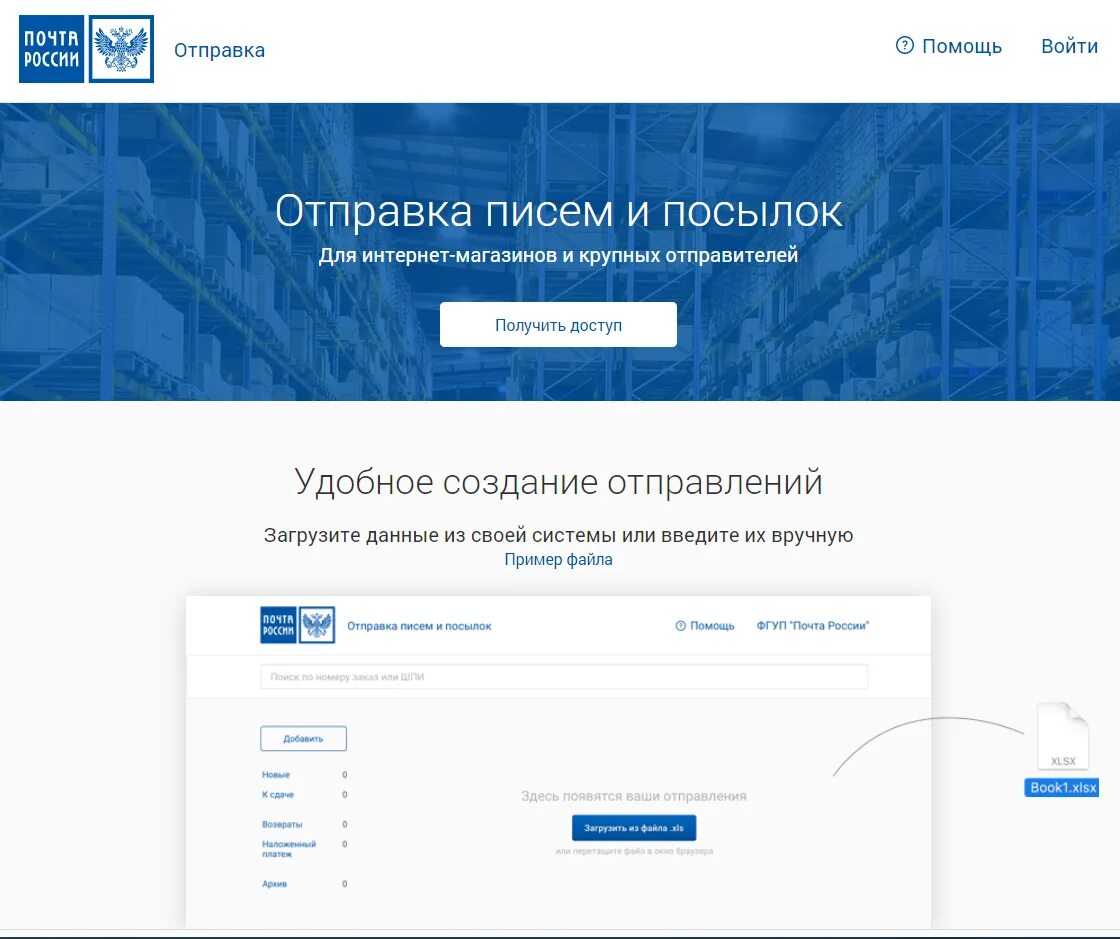Click the Поиск по номеру заказа search field
This screenshot has width=1120, height=939.
point(564,676)
